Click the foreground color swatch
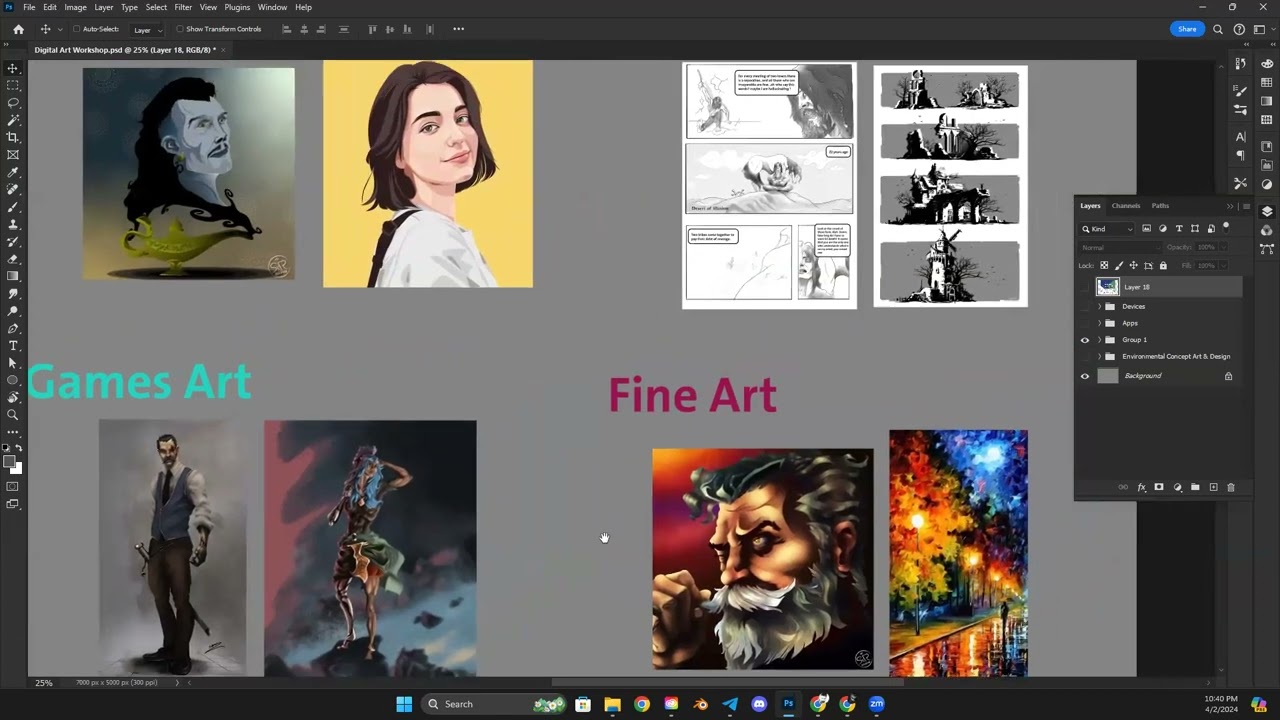The image size is (1280, 720). pyautogui.click(x=9, y=461)
